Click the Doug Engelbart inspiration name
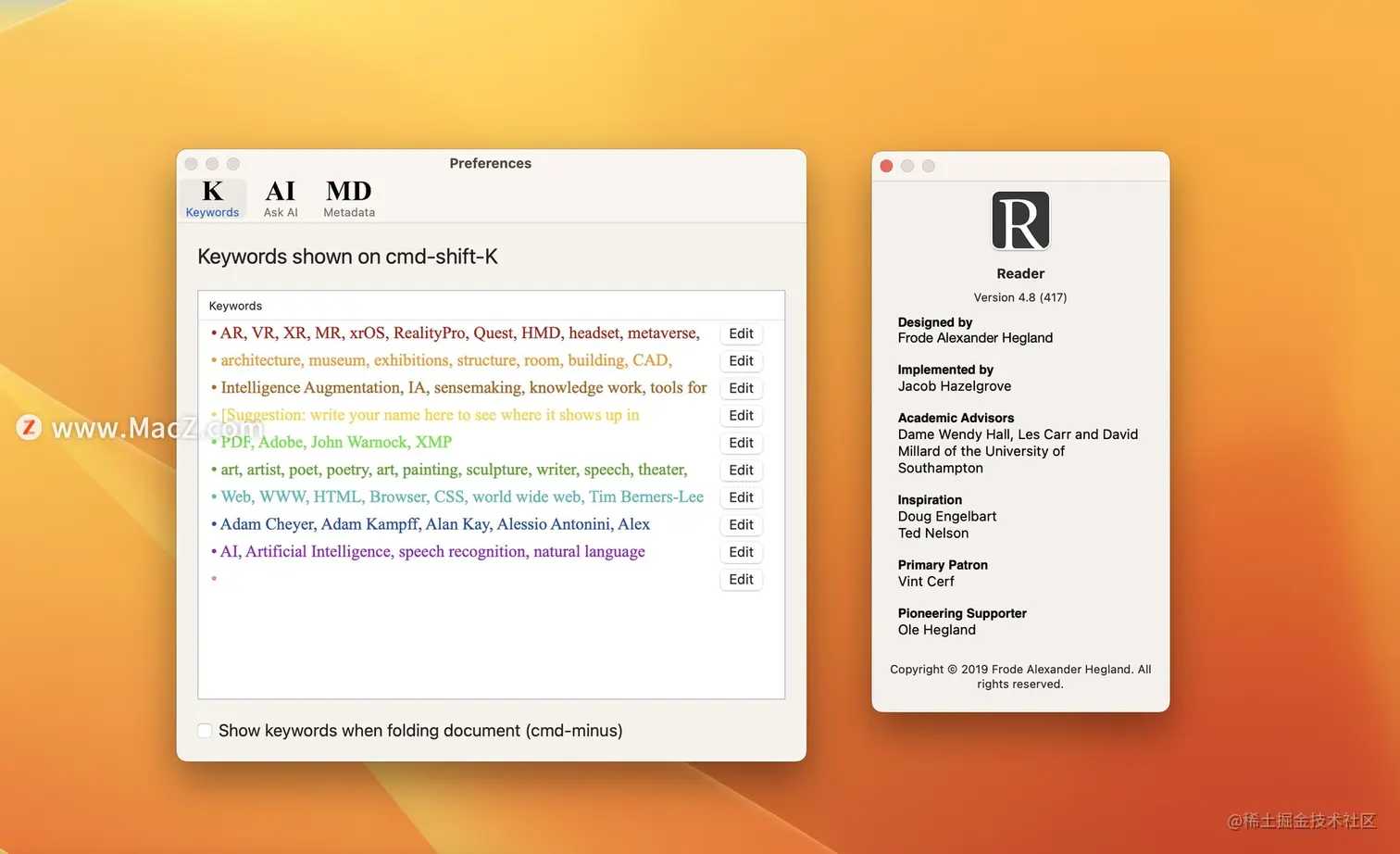 pos(947,517)
